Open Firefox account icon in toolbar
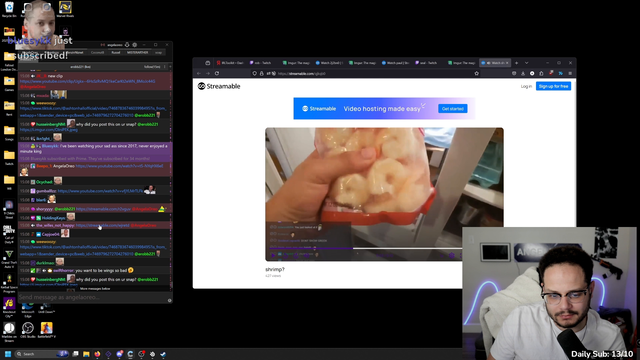The width and height of the screenshot is (640, 360). tap(532, 73)
